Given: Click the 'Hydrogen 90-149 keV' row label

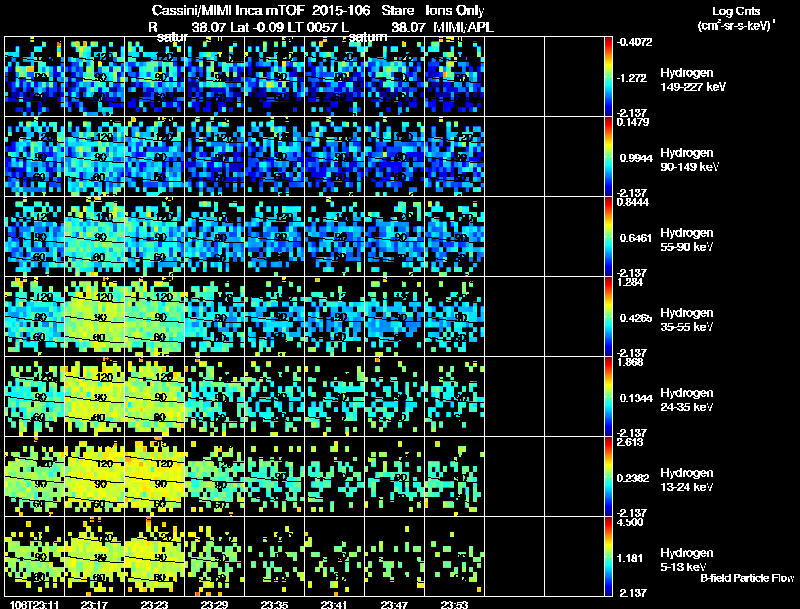Looking at the screenshot, I should coord(690,160).
